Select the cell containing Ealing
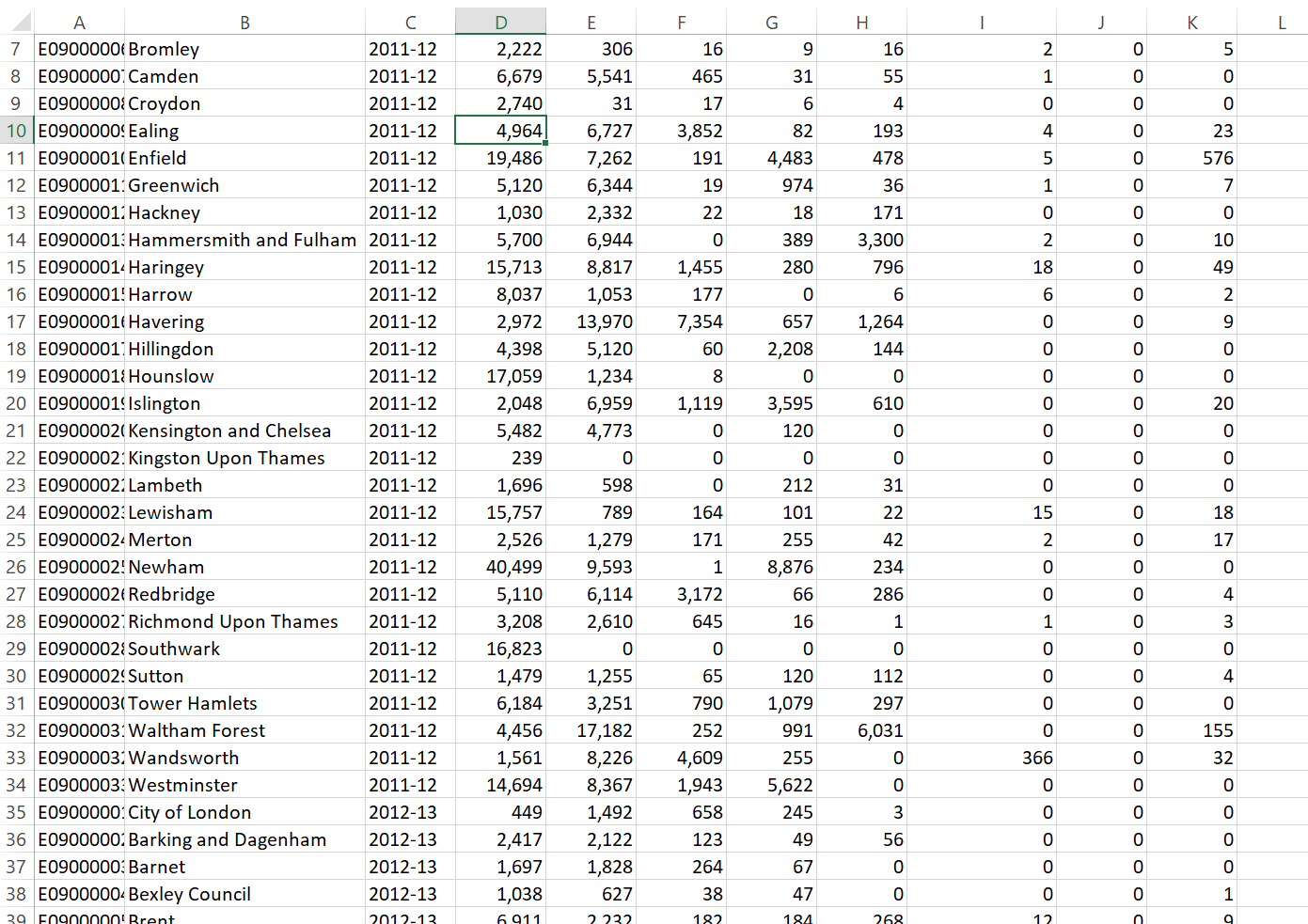 (244, 131)
